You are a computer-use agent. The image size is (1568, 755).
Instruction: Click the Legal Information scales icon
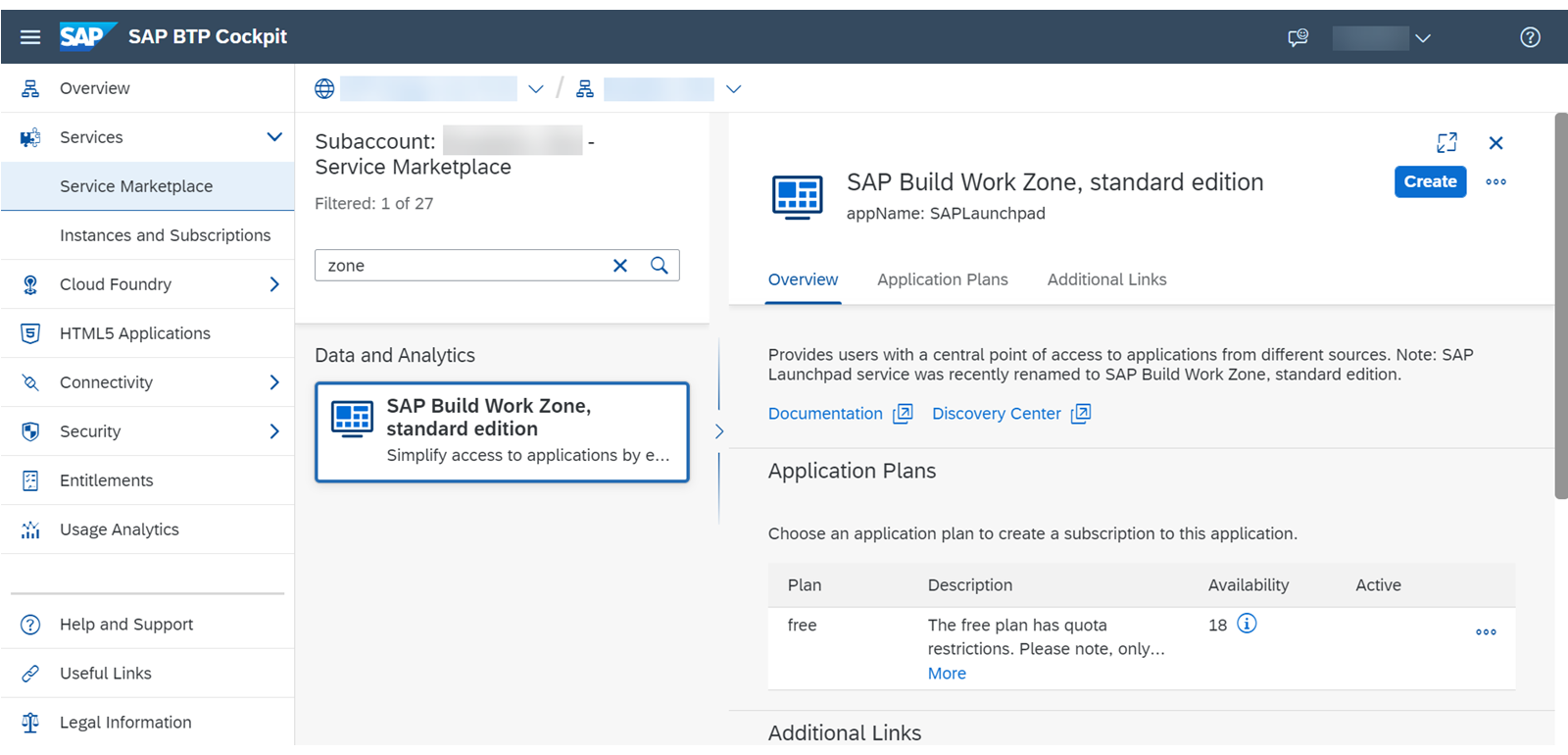tap(30, 723)
